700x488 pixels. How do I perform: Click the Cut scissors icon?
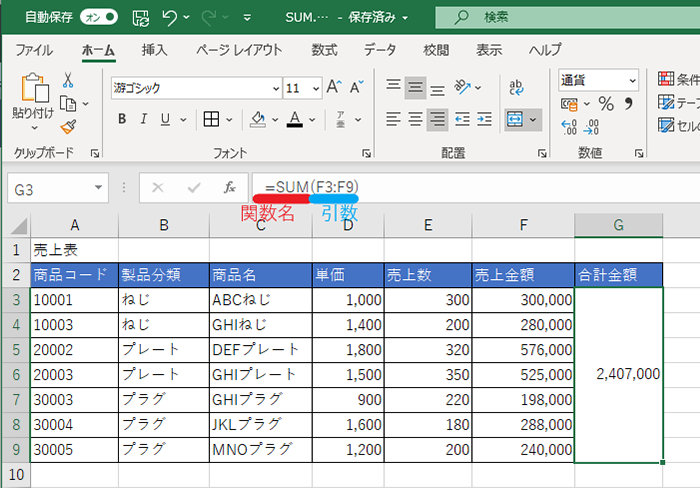pos(68,80)
